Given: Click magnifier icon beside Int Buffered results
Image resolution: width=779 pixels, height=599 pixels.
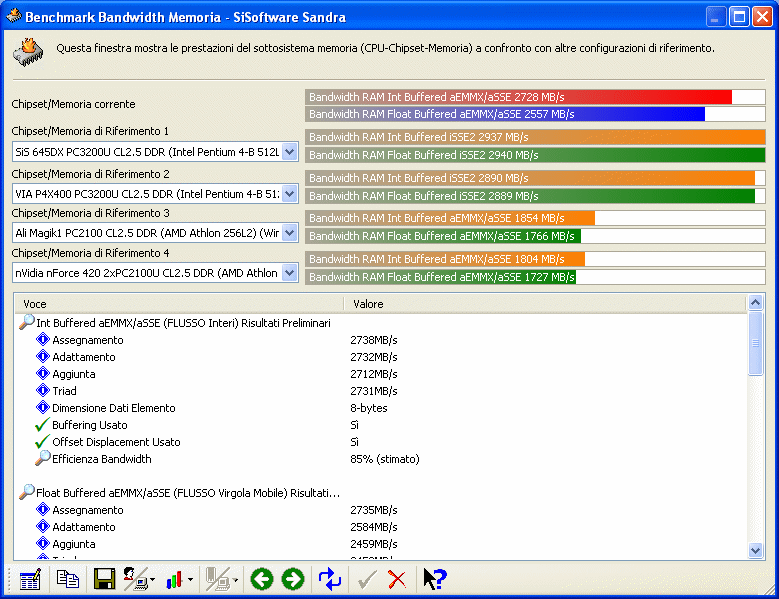Looking at the screenshot, I should [26, 322].
